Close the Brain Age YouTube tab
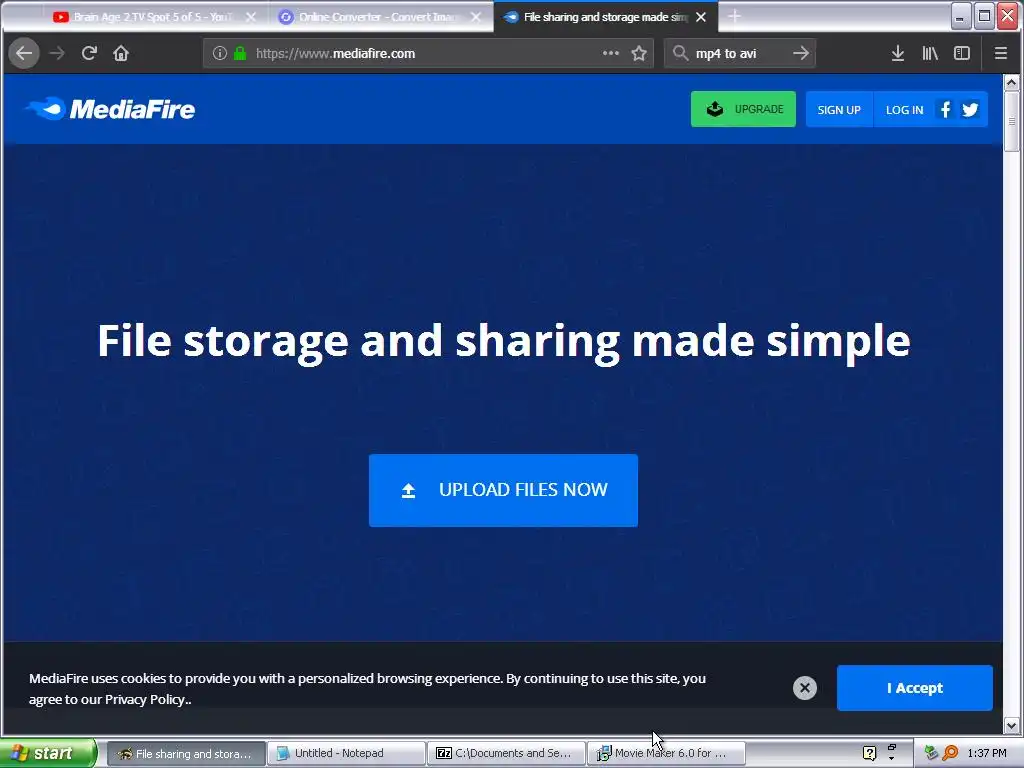 251,17
